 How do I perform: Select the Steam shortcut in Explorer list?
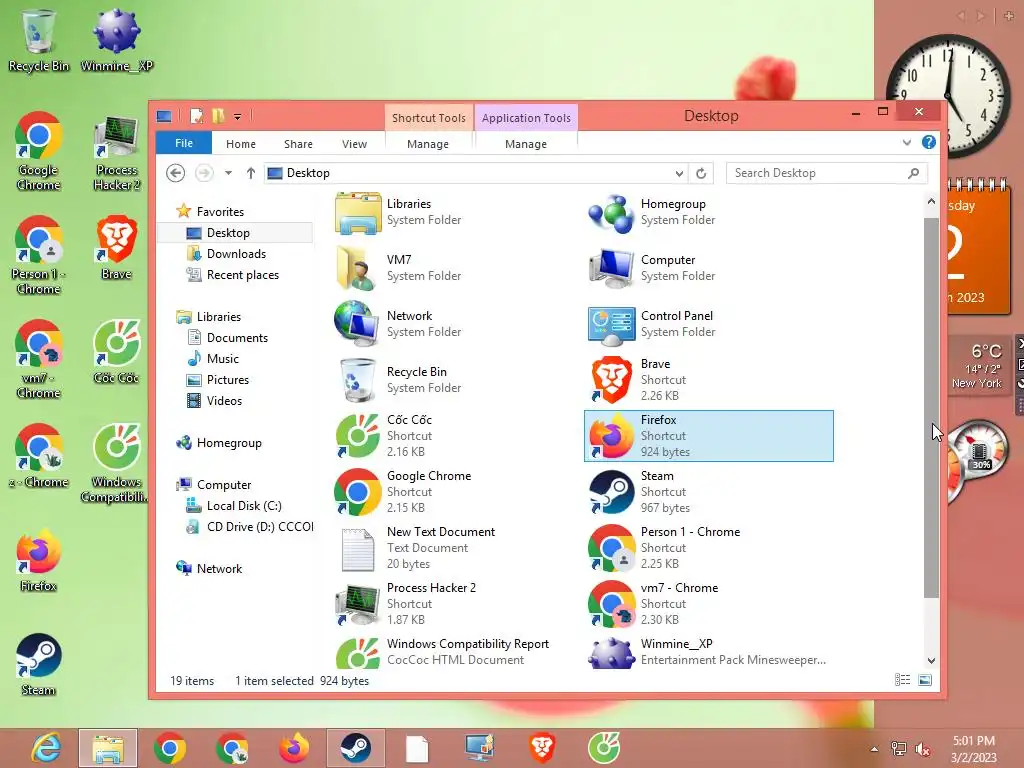click(x=709, y=492)
